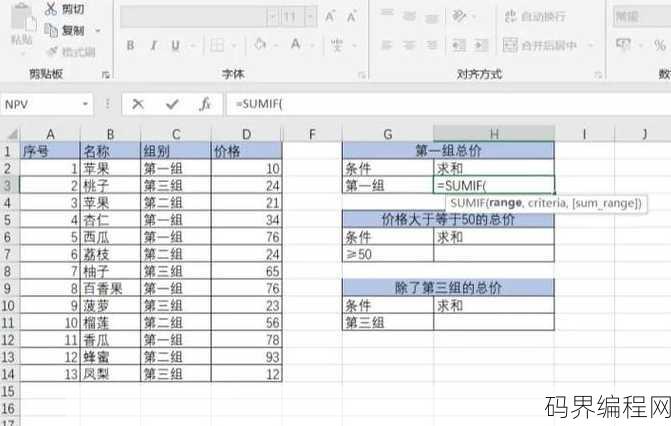671x426 pixels.
Task: Click SUMIF link in formula tooltip
Action: point(468,203)
